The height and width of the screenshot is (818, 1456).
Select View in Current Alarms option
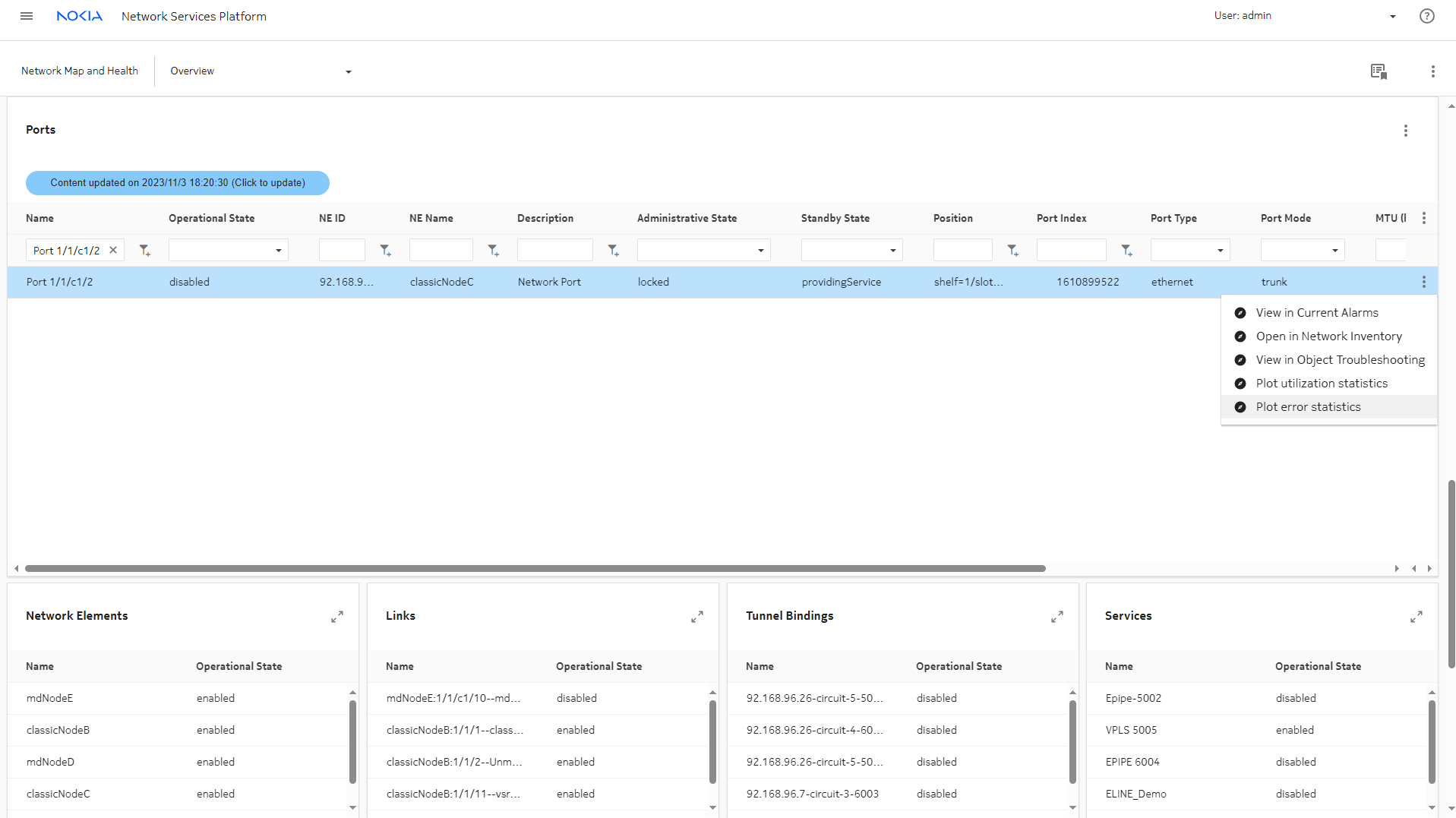[x=1316, y=313]
